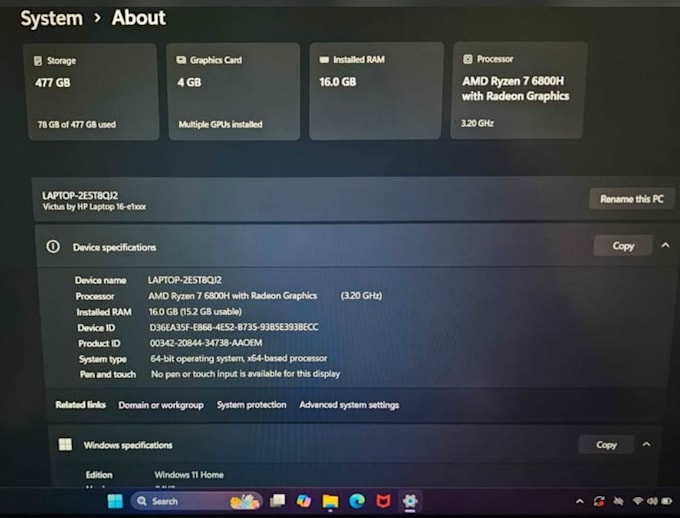Click the taskbar Search box
Image resolution: width=680 pixels, height=518 pixels.
pyautogui.click(x=196, y=502)
